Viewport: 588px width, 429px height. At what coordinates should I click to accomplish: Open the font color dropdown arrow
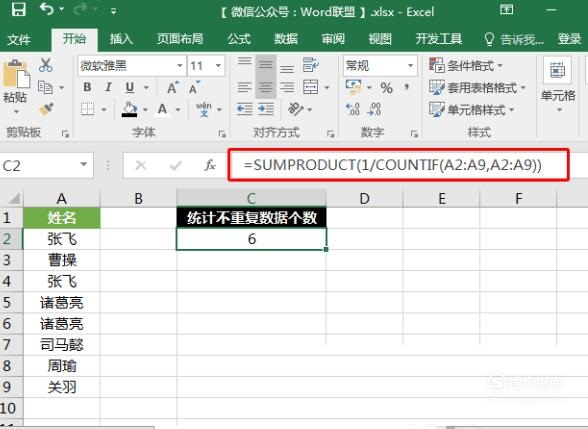pyautogui.click(x=178, y=110)
